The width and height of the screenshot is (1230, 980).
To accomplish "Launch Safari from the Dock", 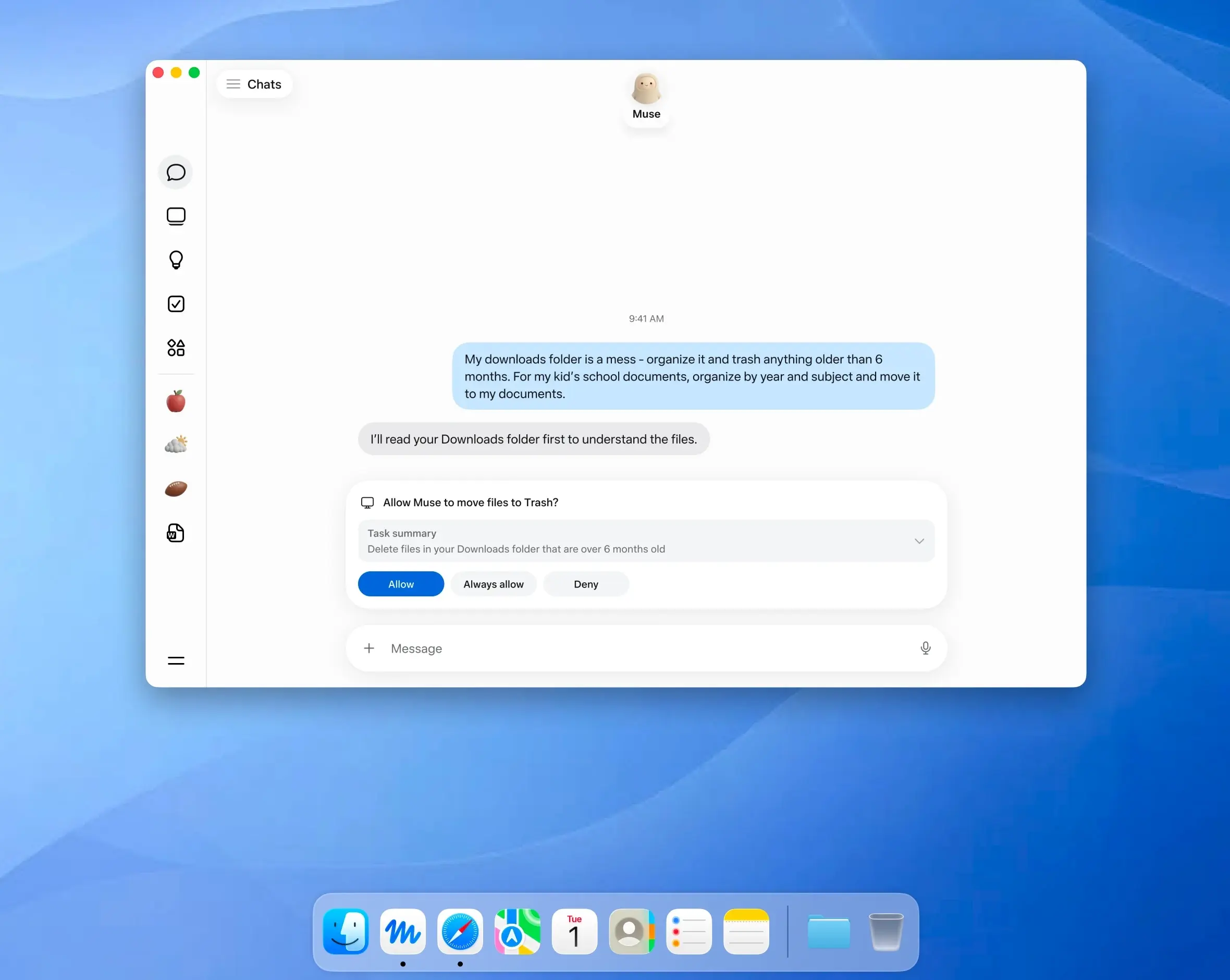I will (460, 932).
